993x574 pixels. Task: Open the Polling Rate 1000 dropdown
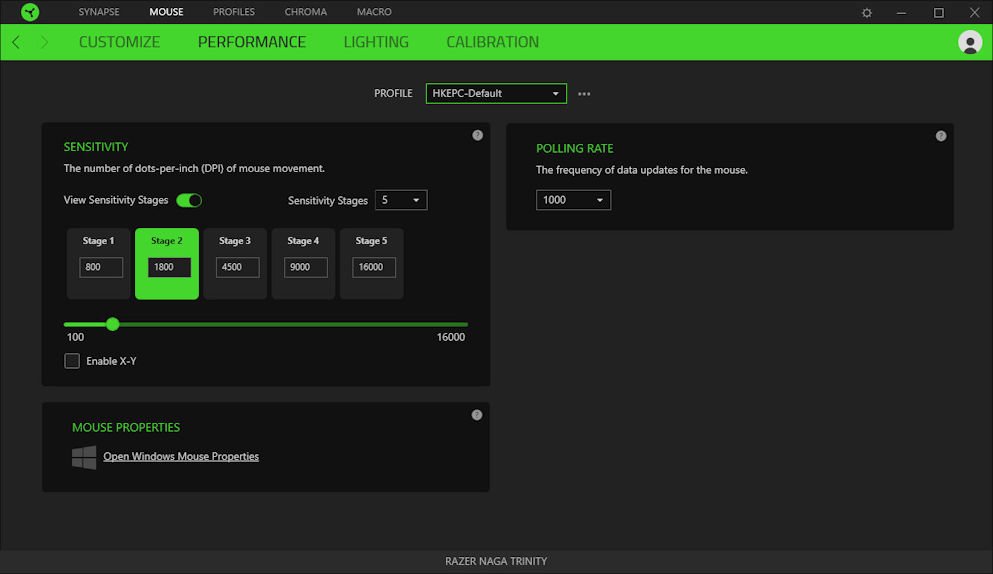pos(573,200)
